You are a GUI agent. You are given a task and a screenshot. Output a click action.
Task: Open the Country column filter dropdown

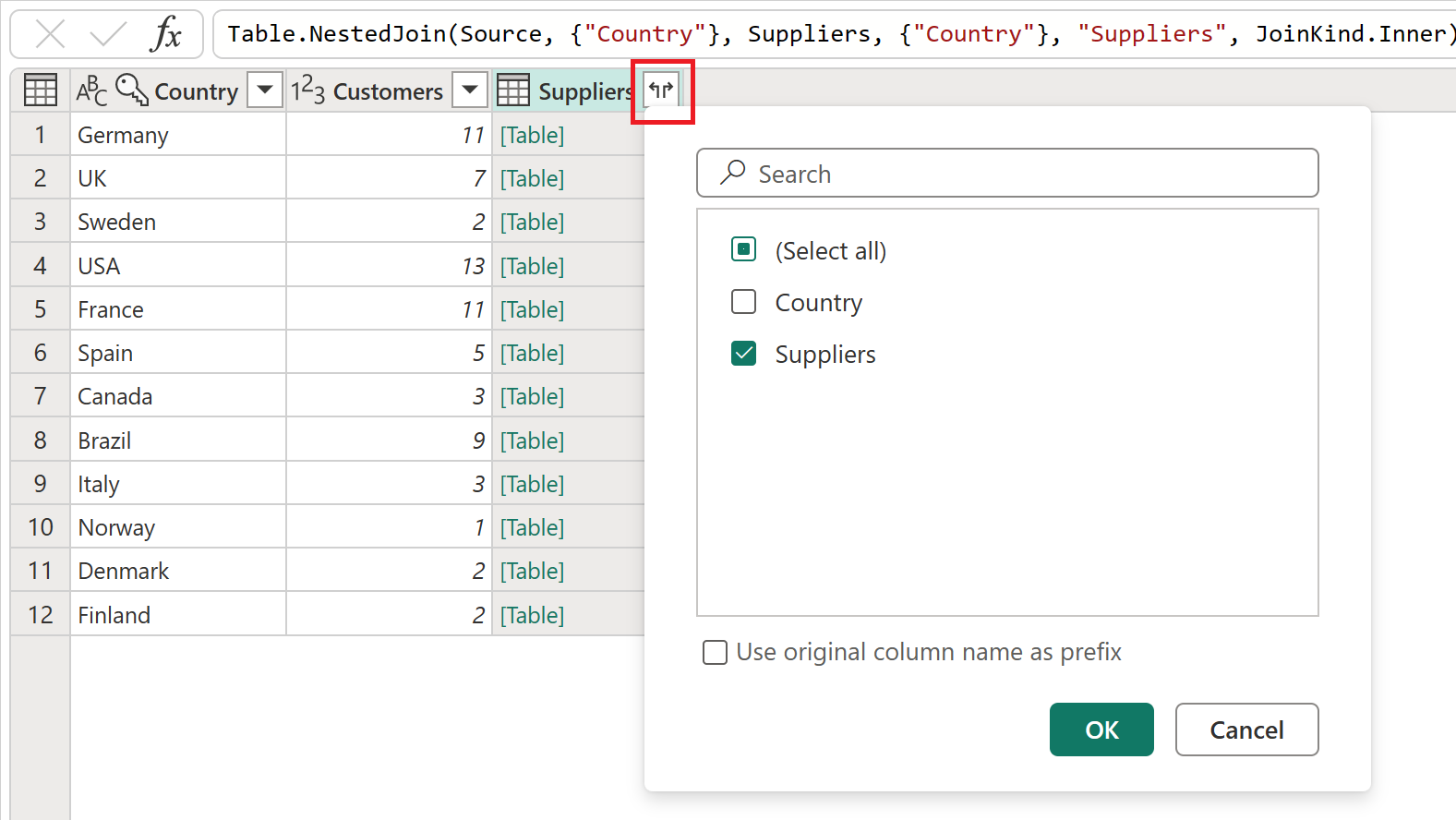[x=265, y=90]
